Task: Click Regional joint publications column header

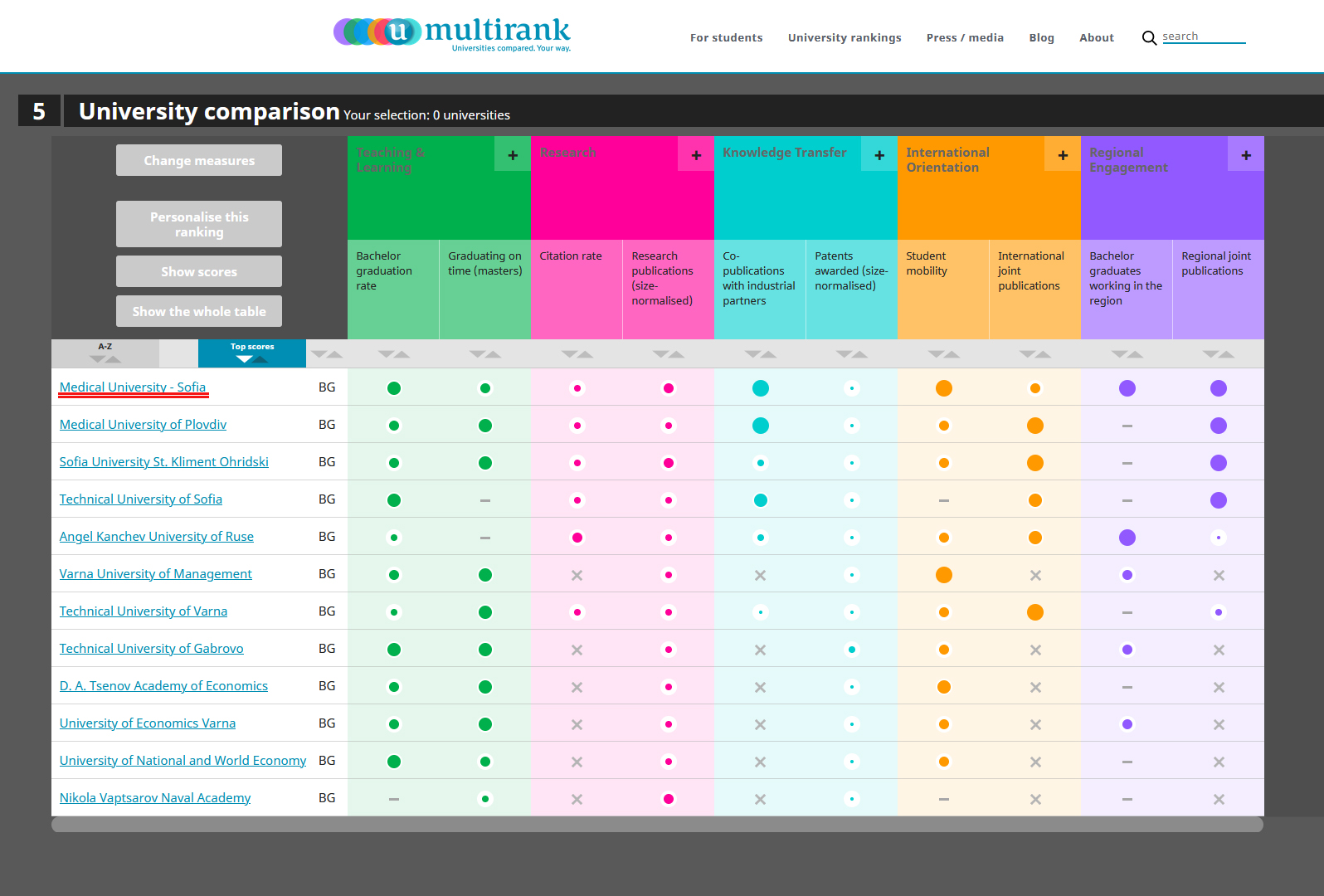Action: click(x=1219, y=290)
